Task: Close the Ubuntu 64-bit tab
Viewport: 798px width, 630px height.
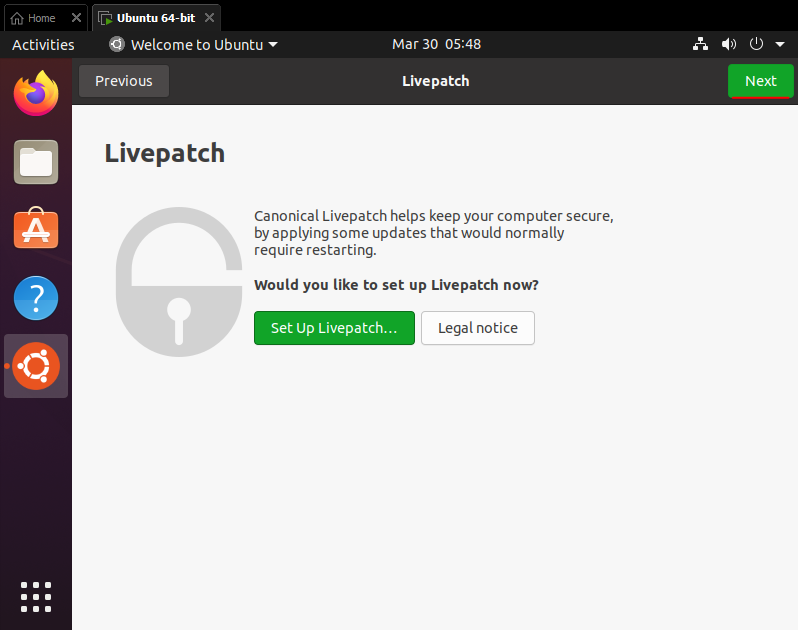Action: click(209, 18)
